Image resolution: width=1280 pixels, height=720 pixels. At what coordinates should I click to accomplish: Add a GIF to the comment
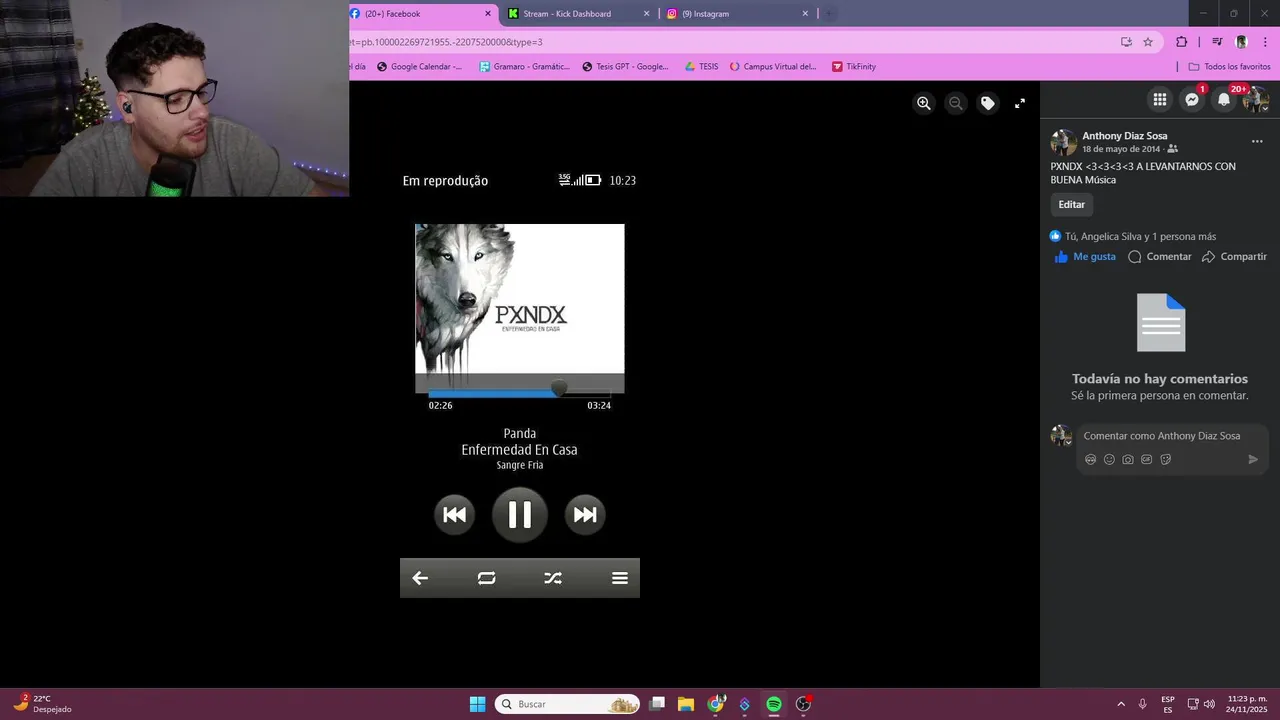coord(1147,460)
